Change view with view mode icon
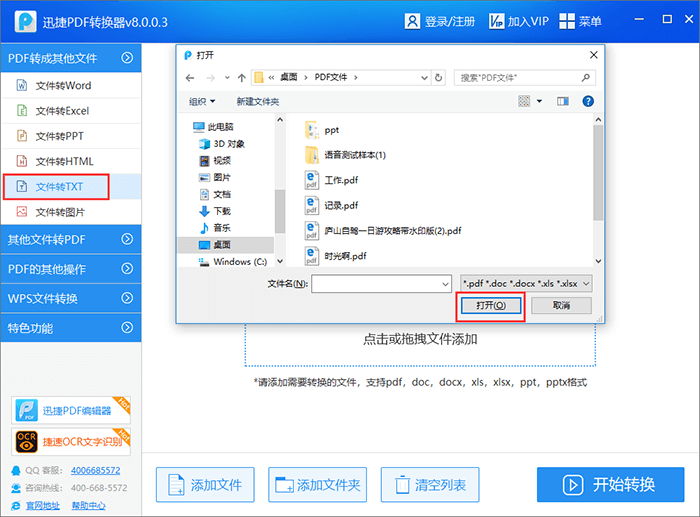700x517 pixels. [524, 101]
